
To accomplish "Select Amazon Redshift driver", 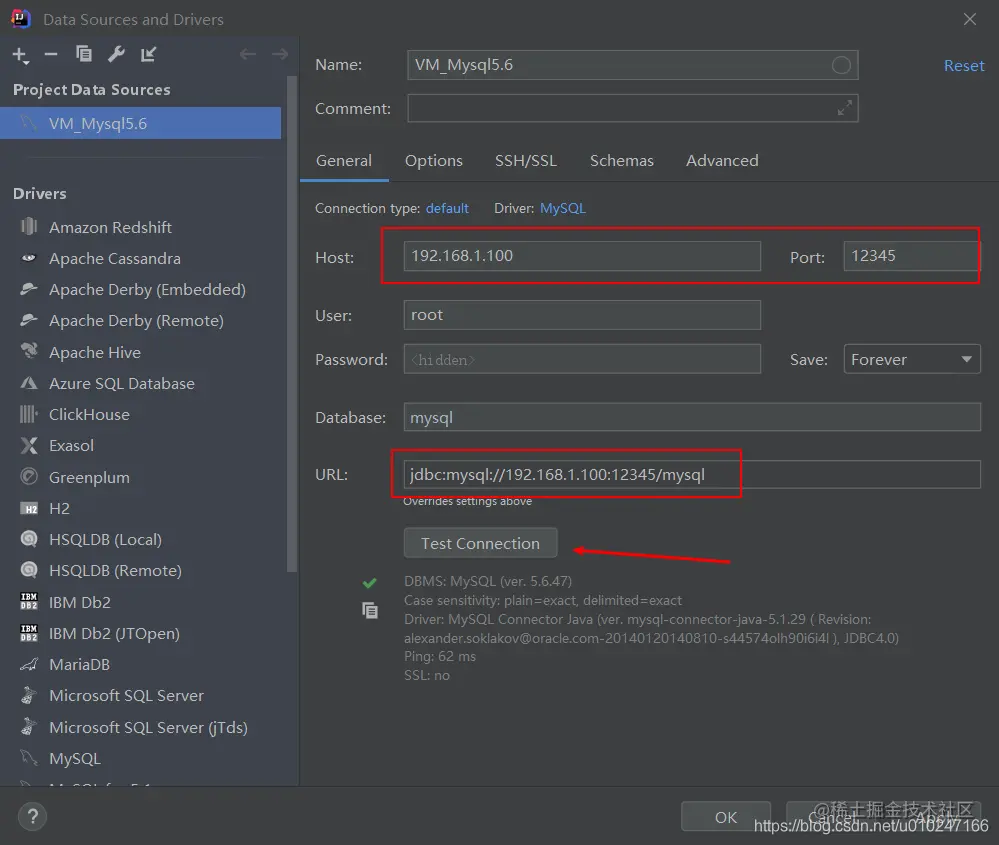I will [110, 228].
